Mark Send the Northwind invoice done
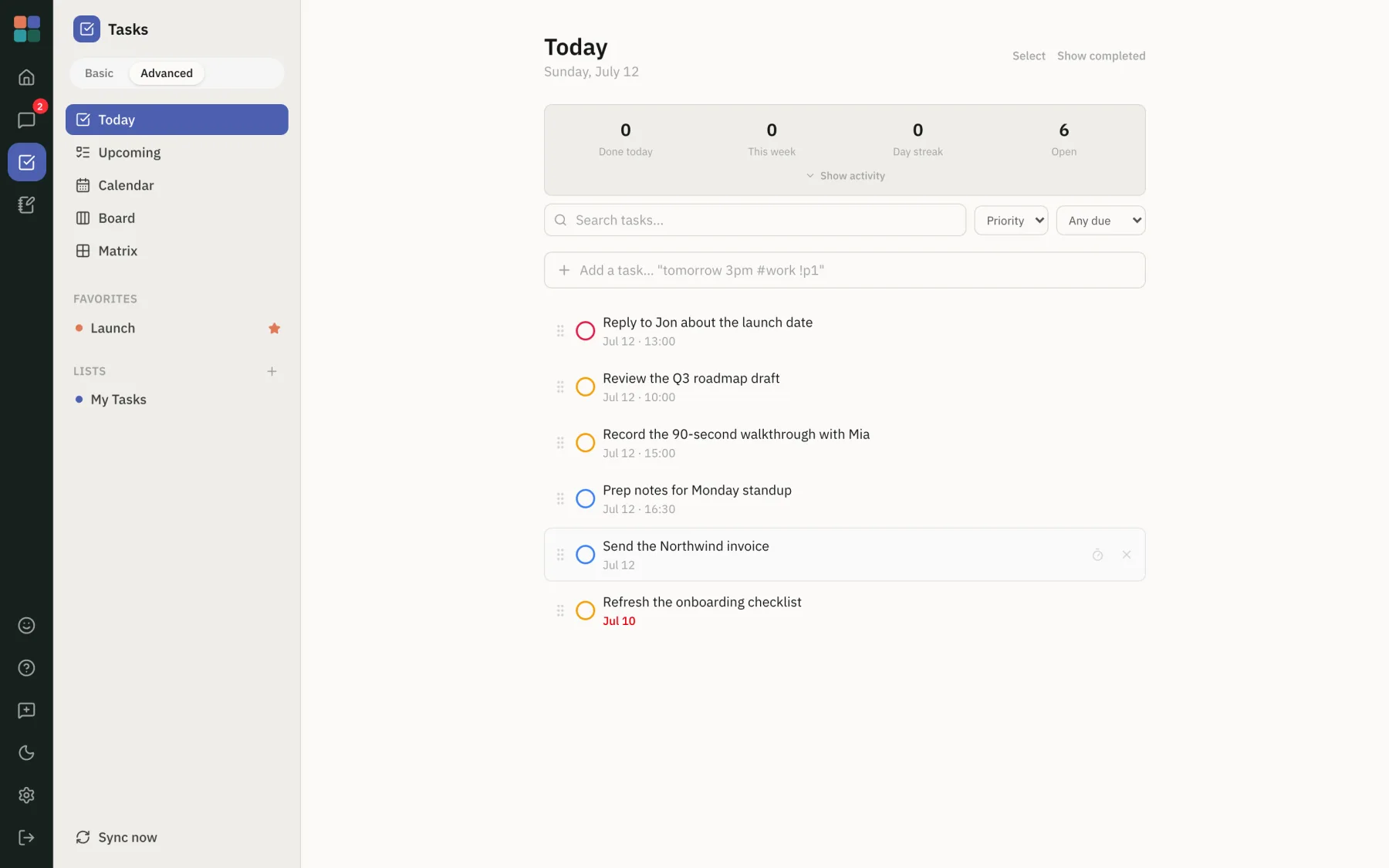Screen dimensions: 1389x868 coord(586,555)
